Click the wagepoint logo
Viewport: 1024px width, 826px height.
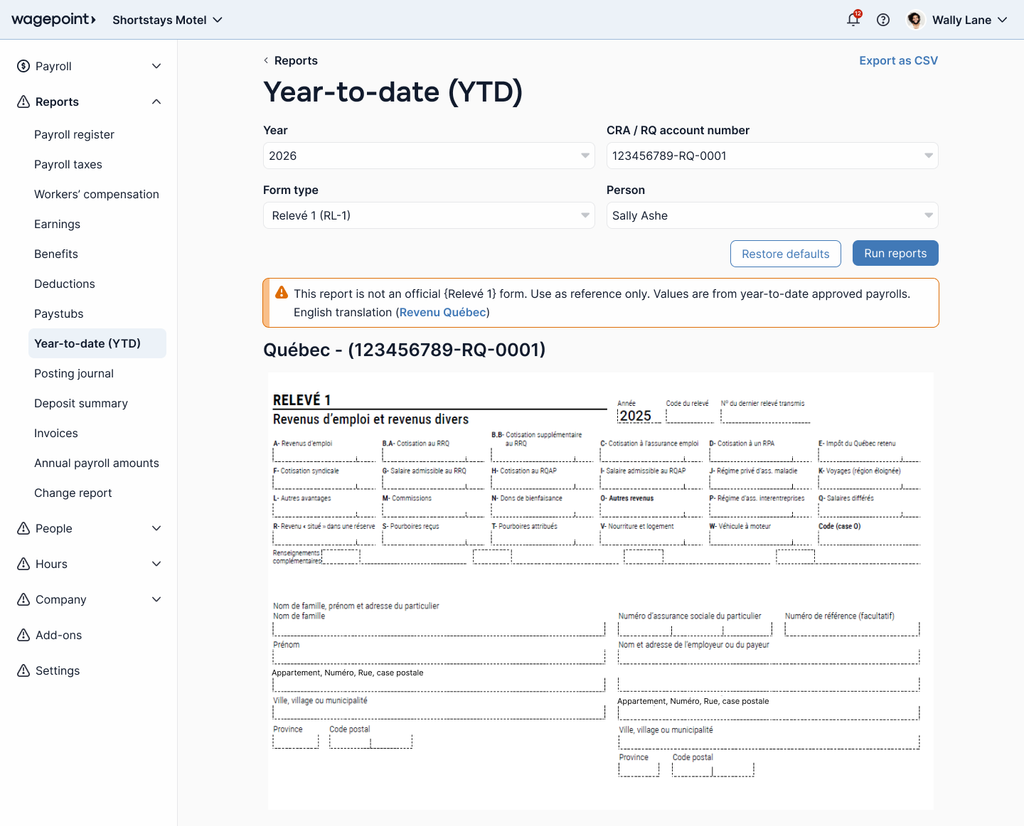tap(54, 20)
